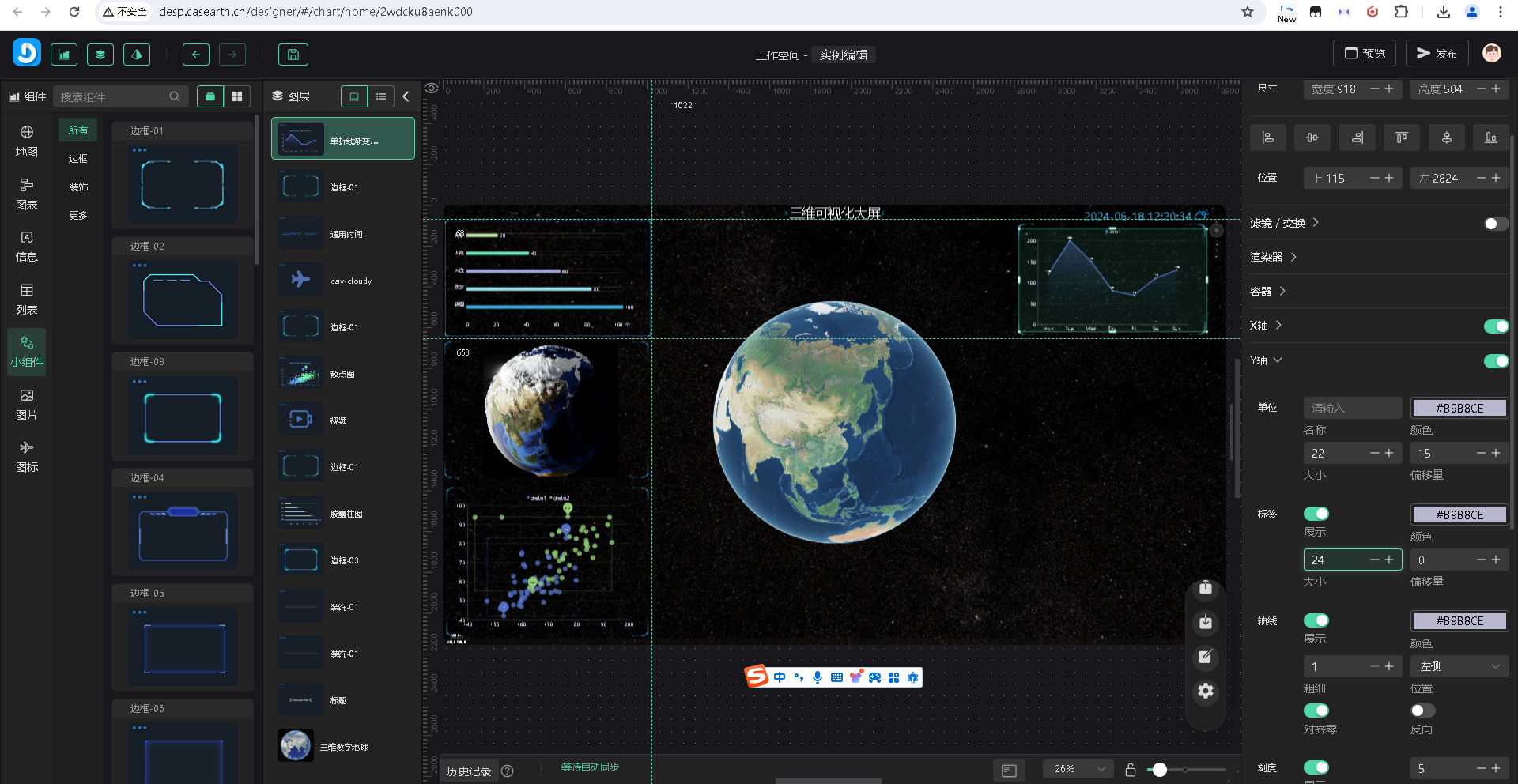Select the 地图 sidebar category
Viewport: 1518px width, 784px height.
coord(27,141)
